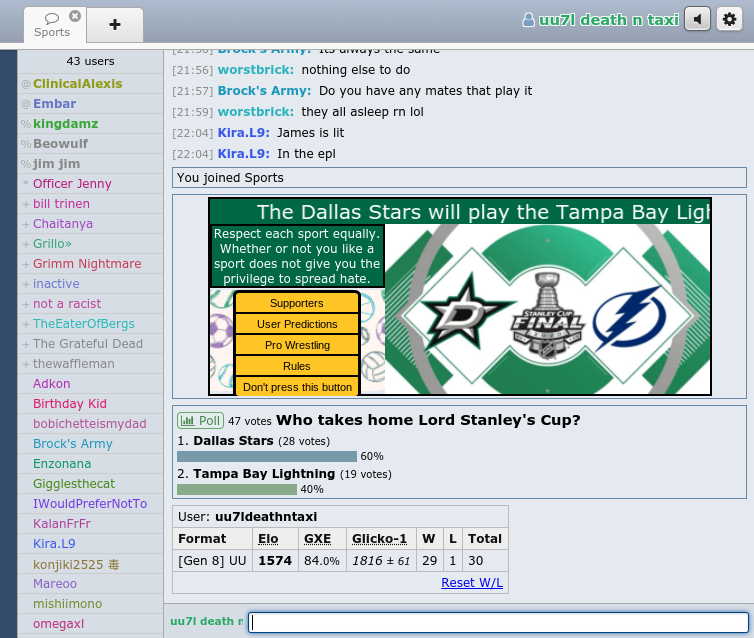Open the Supporters button
This screenshot has height=638, width=754.
click(296, 303)
